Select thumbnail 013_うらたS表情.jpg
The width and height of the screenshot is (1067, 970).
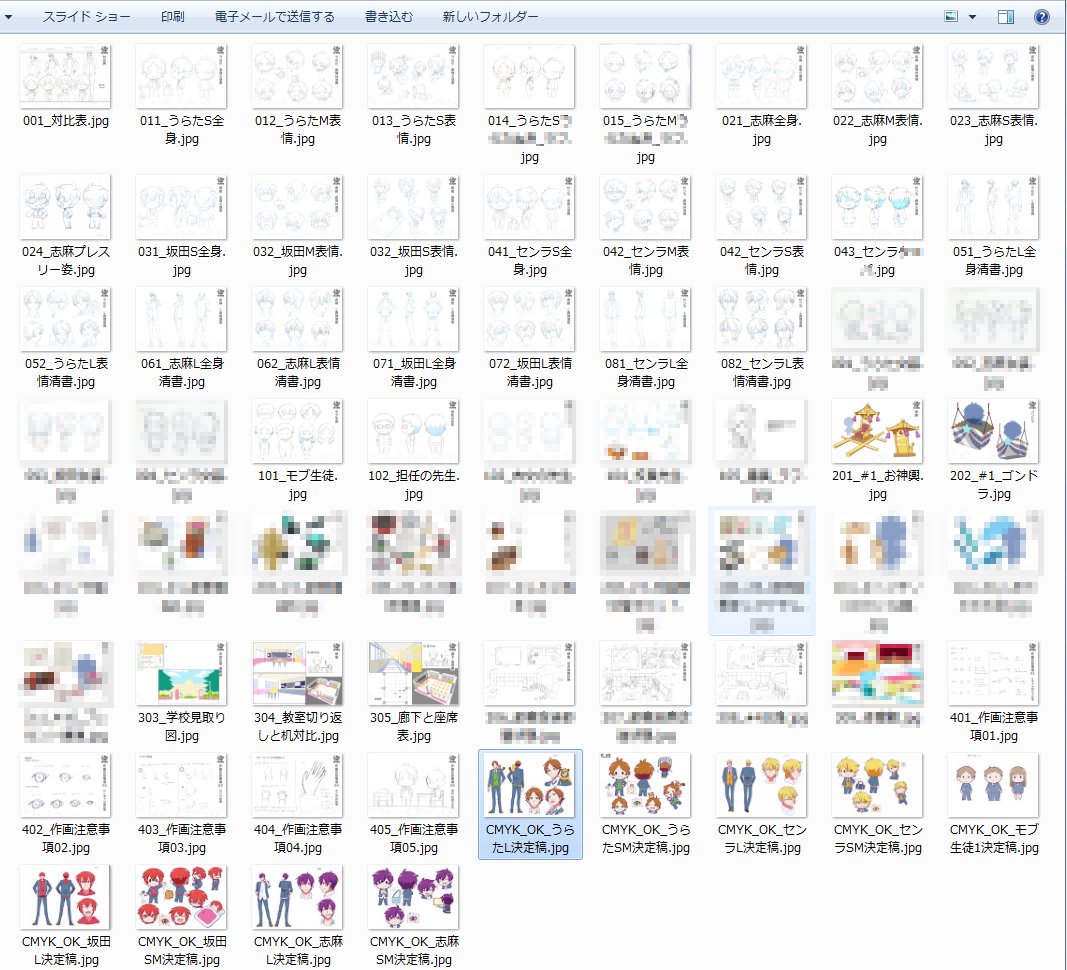pos(414,77)
